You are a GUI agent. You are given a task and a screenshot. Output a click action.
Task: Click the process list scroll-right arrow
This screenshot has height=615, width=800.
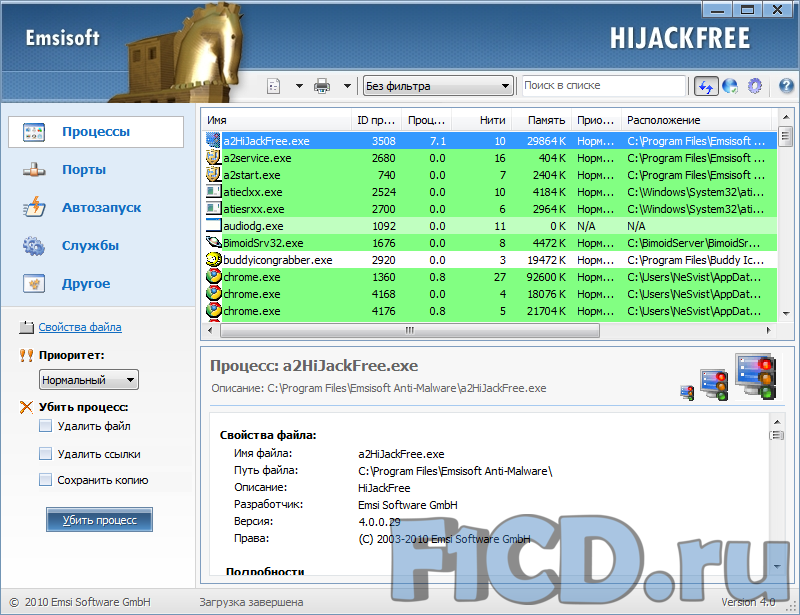click(768, 330)
